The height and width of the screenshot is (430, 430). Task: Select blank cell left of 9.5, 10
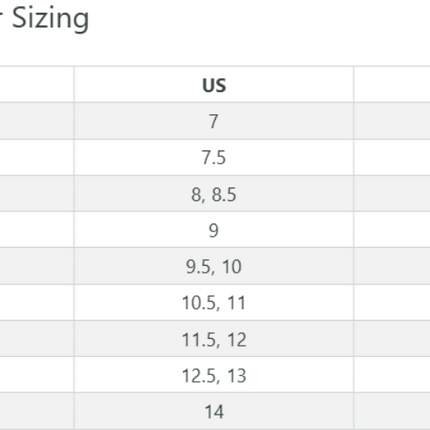point(37,266)
